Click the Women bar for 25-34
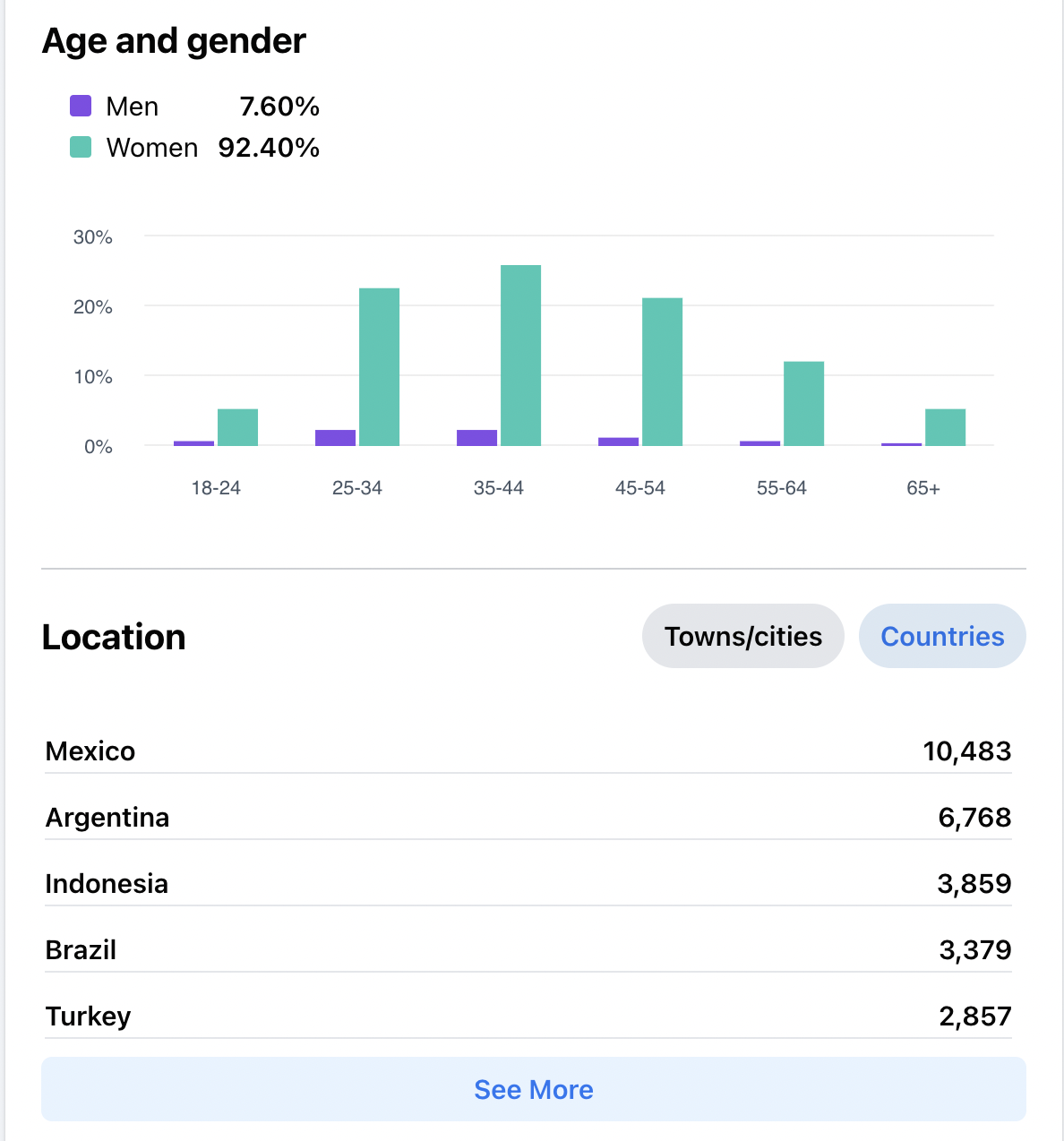This screenshot has width=1064, height=1141. point(379,367)
